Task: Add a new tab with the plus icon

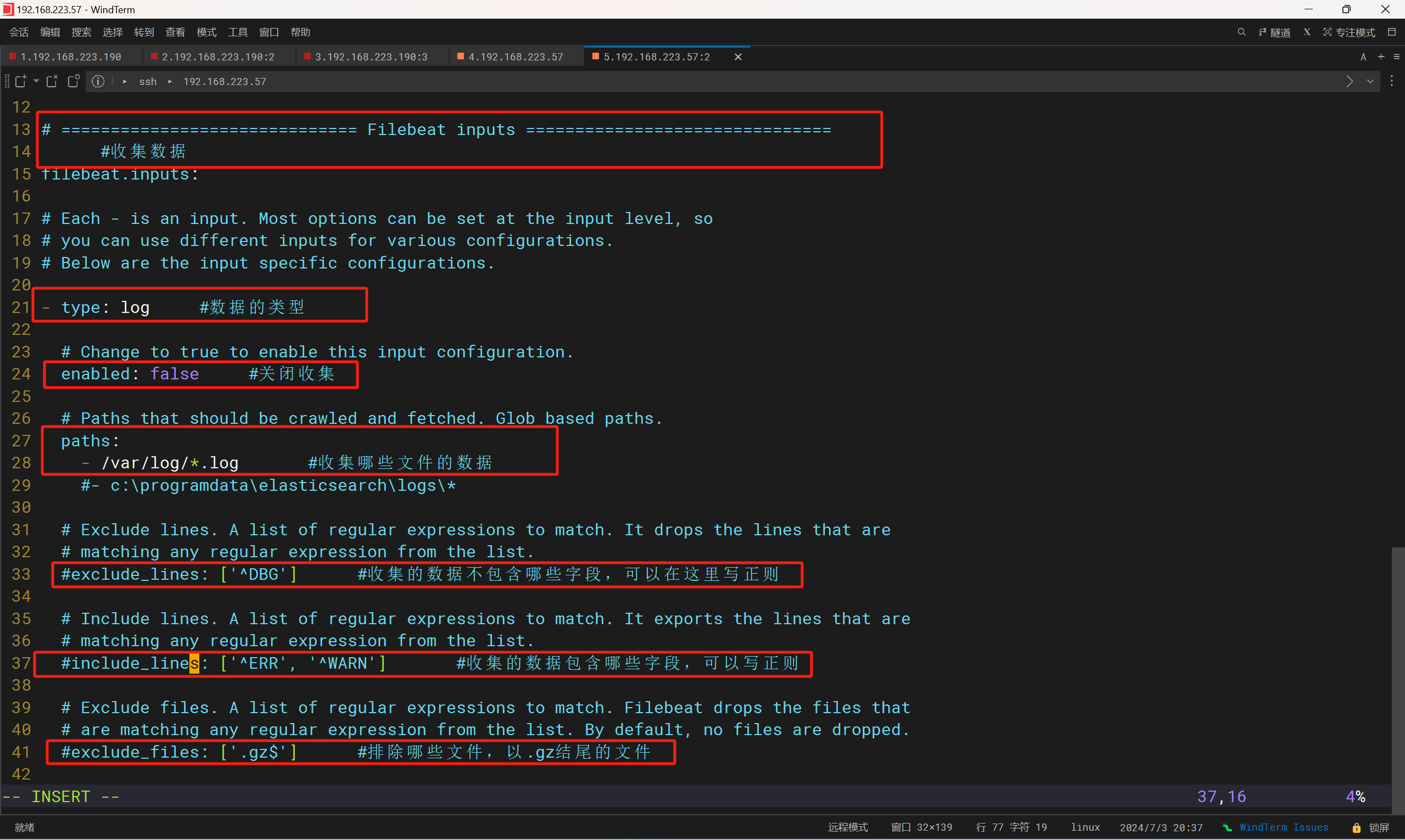Action: 1381,57
